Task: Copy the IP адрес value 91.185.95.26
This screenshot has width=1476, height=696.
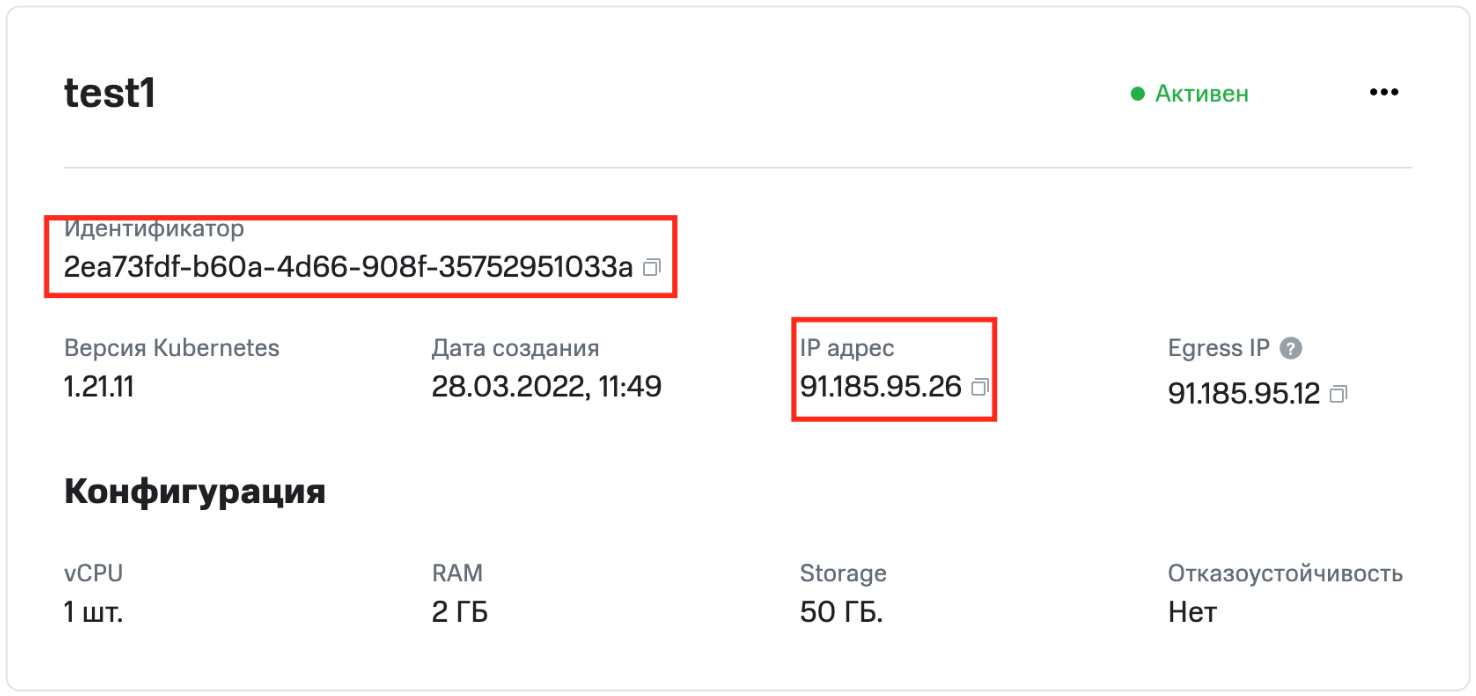Action: [x=980, y=387]
